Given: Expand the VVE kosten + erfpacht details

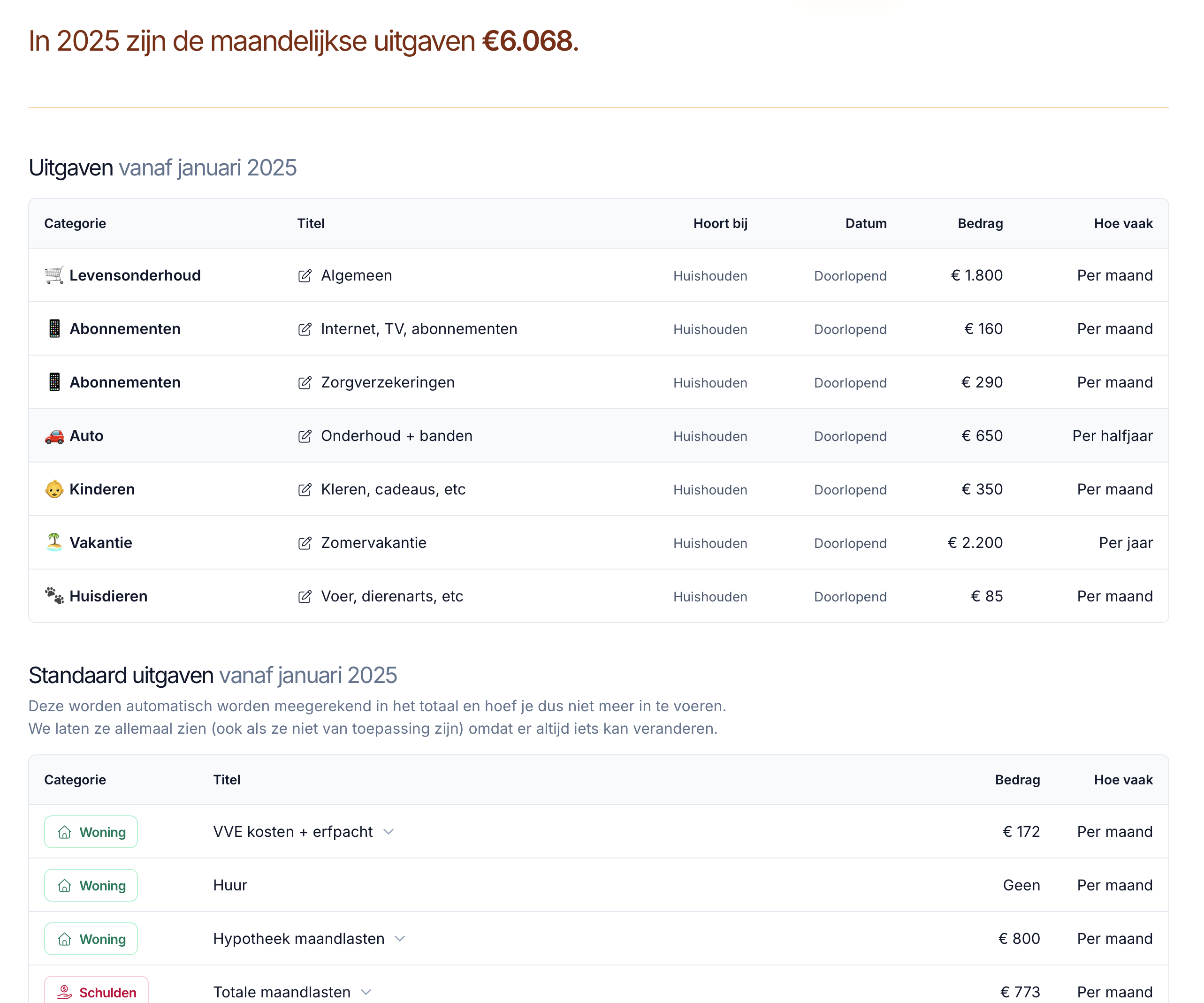Looking at the screenshot, I should 389,832.
